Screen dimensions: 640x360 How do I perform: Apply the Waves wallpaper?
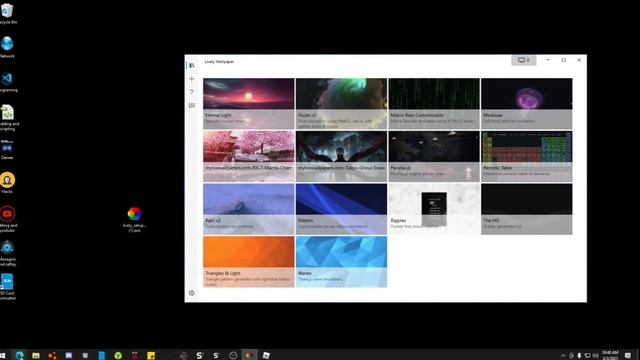click(341, 262)
